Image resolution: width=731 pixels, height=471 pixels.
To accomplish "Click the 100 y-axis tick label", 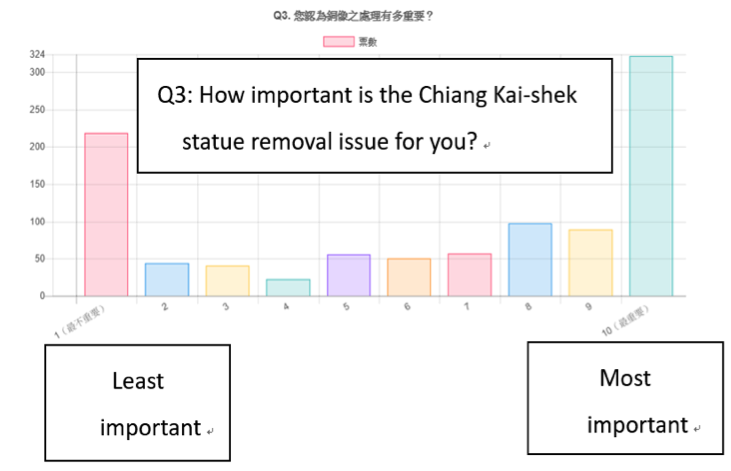I will [x=37, y=222].
